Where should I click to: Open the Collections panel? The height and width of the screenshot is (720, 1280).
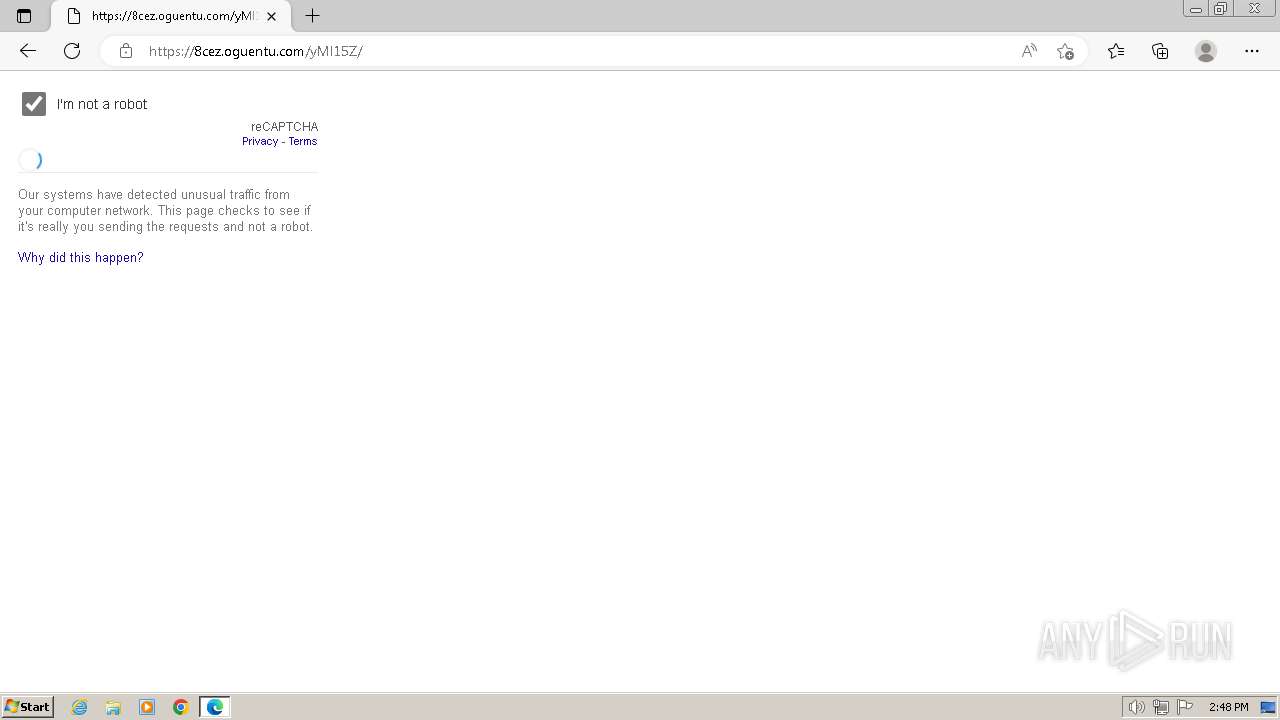tap(1160, 51)
